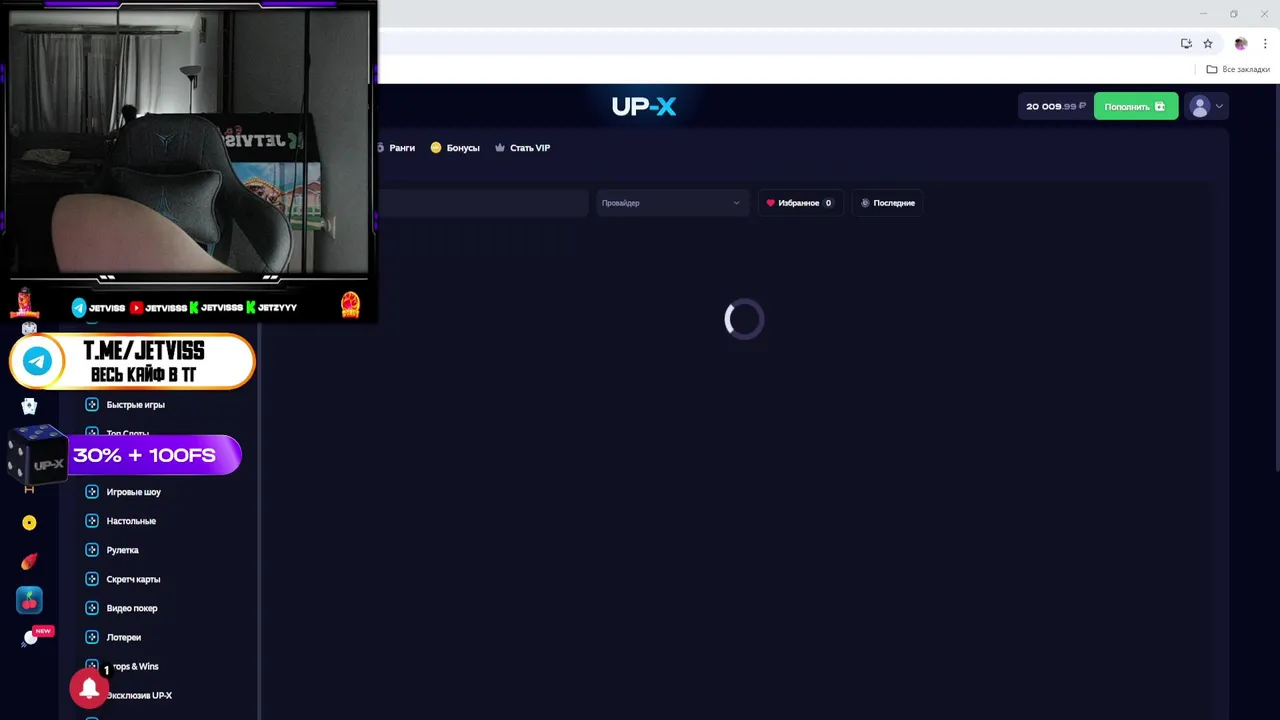This screenshot has height=720, width=1280.
Task: Open the Стать VIP menu item
Action: tap(522, 147)
